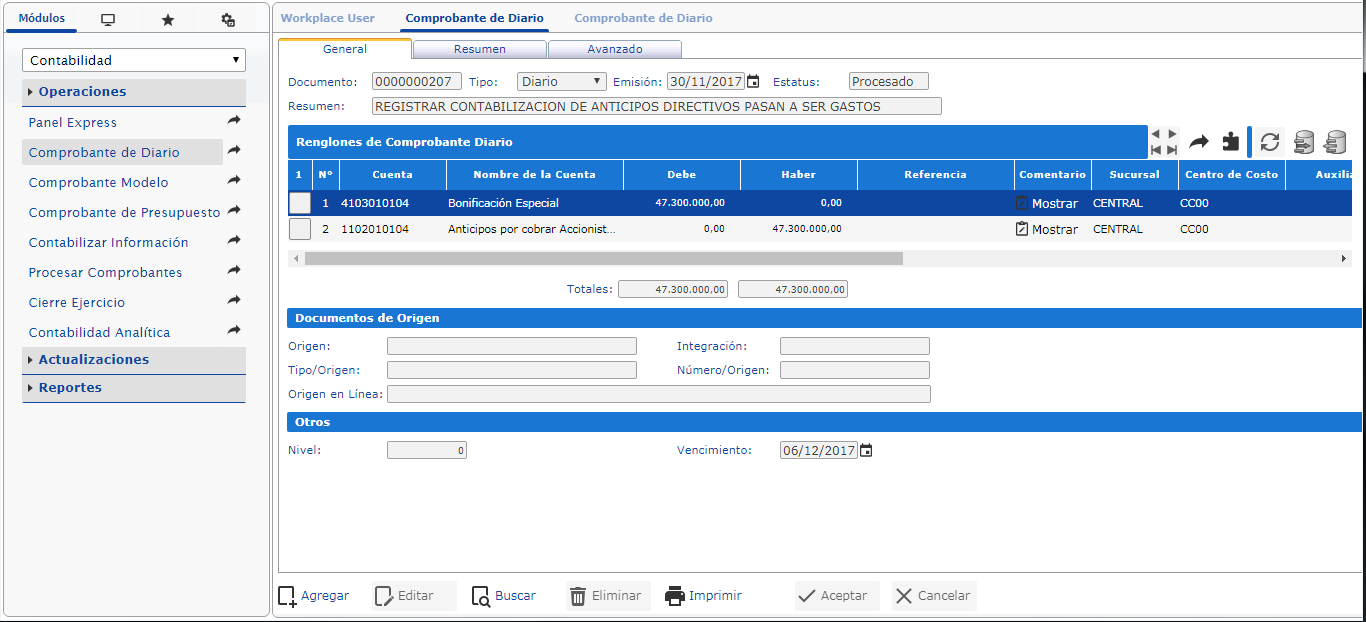Image resolution: width=1366 pixels, height=622 pixels.
Task: Open the Avanzado tab
Action: pyautogui.click(x=615, y=49)
